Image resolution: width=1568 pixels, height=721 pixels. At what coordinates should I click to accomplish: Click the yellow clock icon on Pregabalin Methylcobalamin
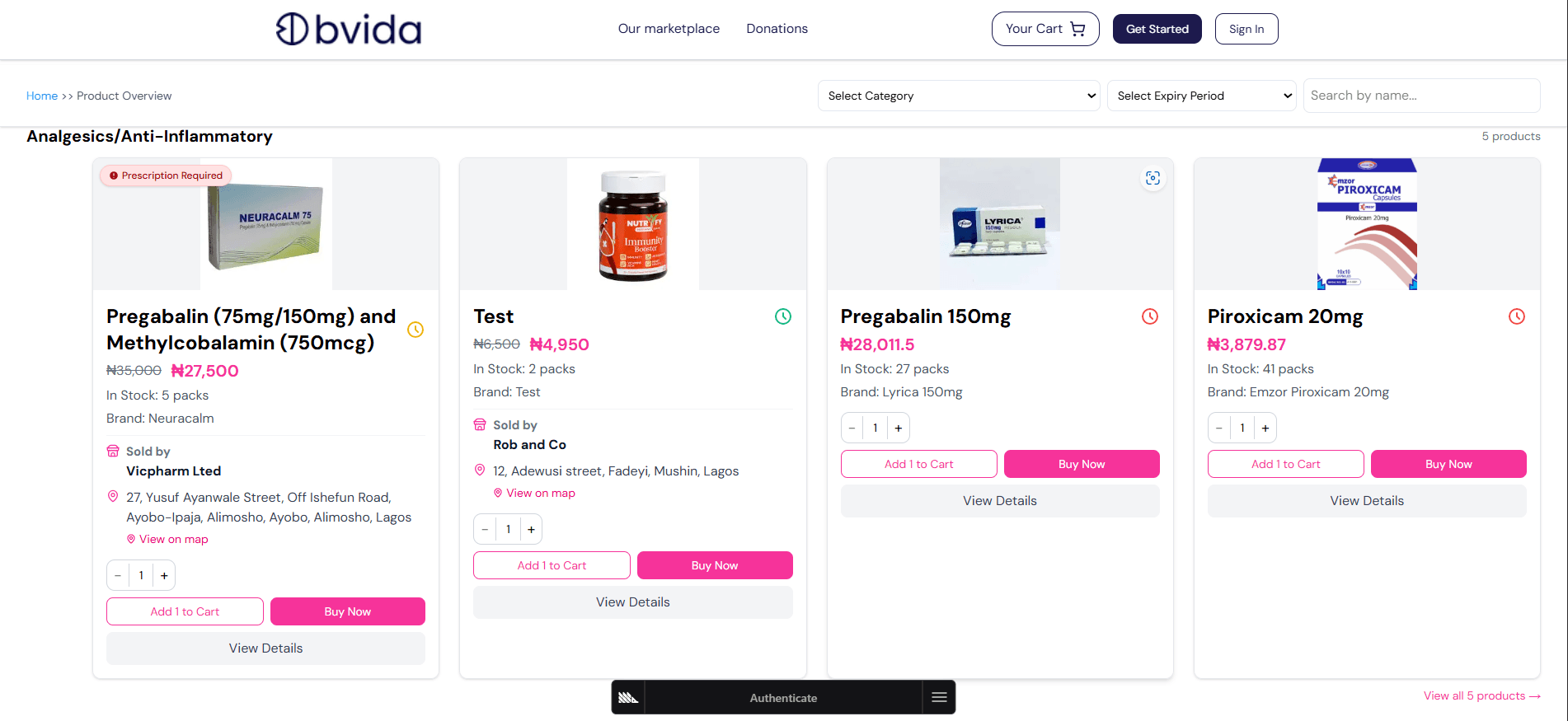point(415,330)
